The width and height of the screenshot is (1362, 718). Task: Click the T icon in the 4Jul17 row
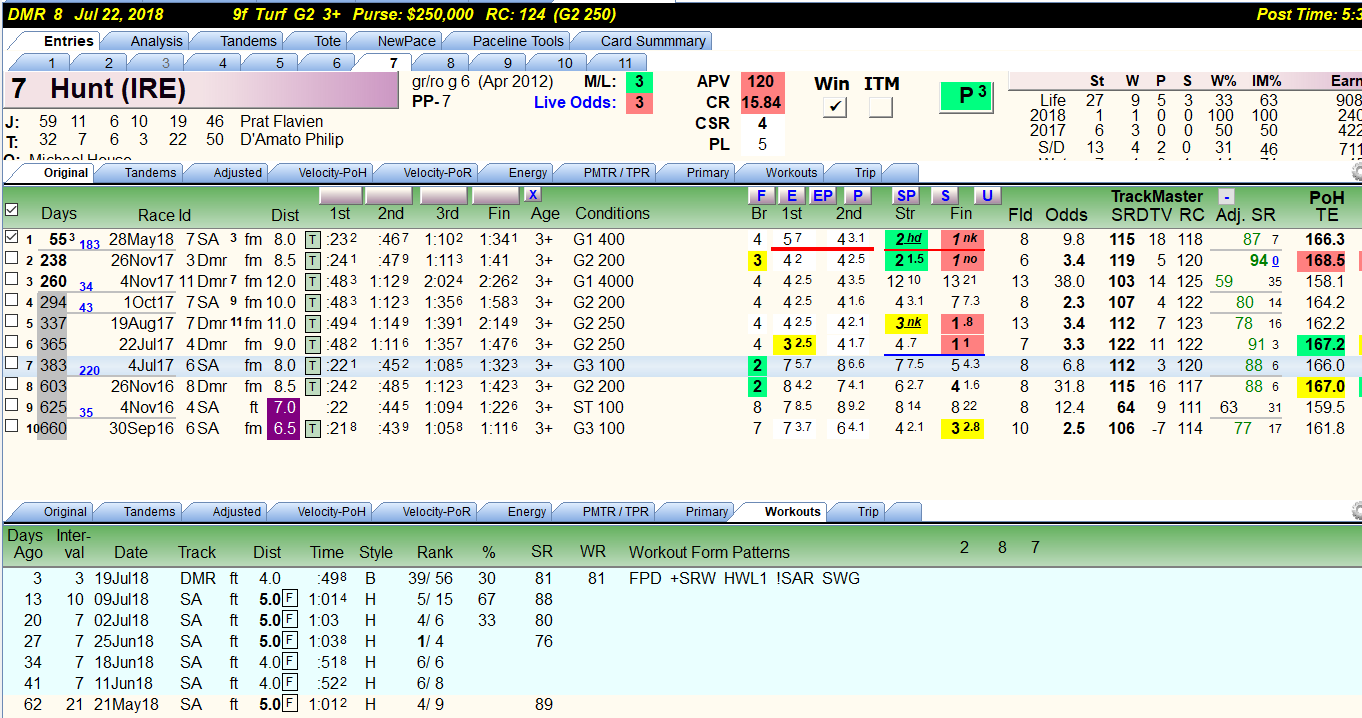312,366
